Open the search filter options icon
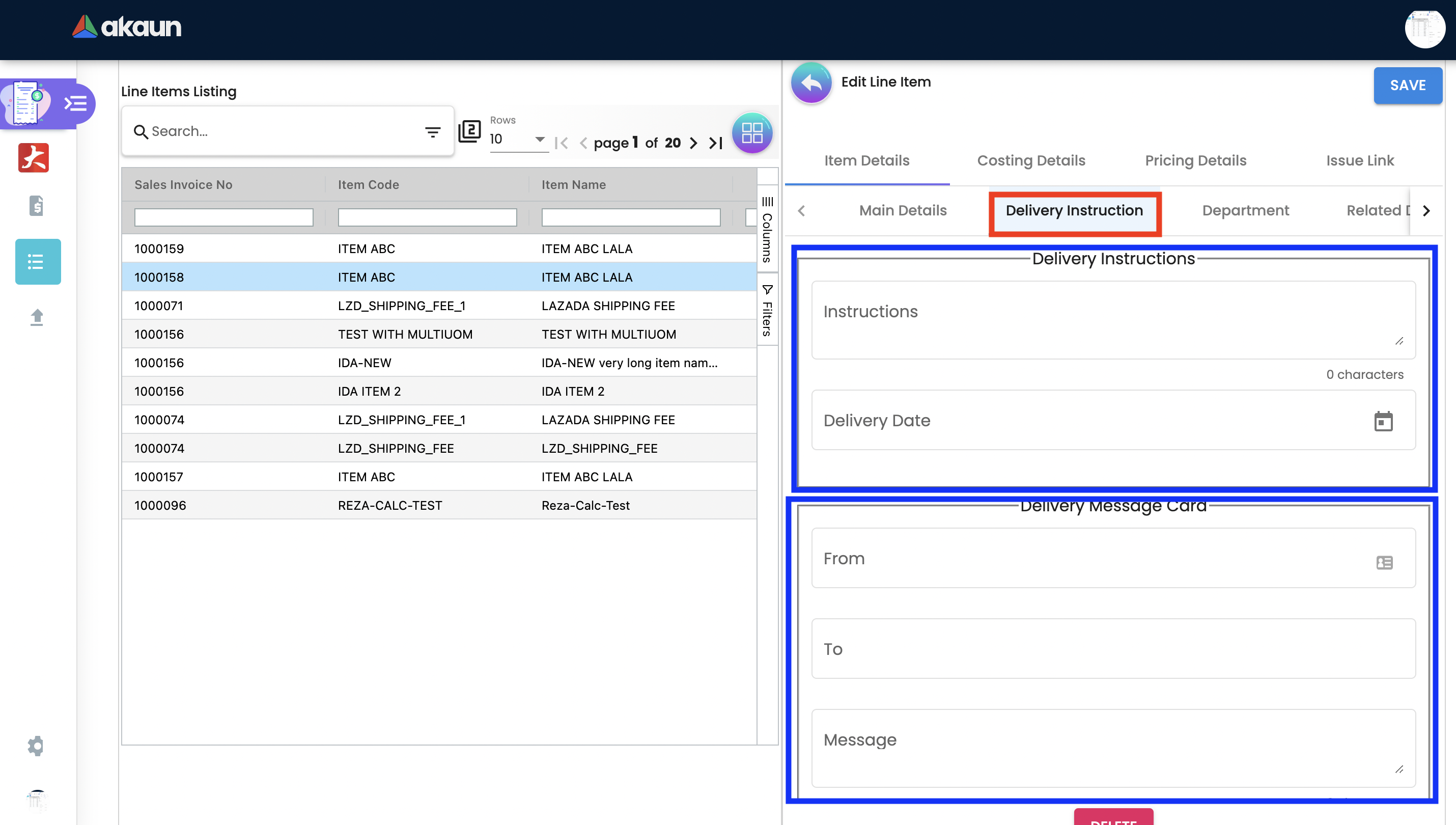The image size is (1456, 825). click(432, 132)
